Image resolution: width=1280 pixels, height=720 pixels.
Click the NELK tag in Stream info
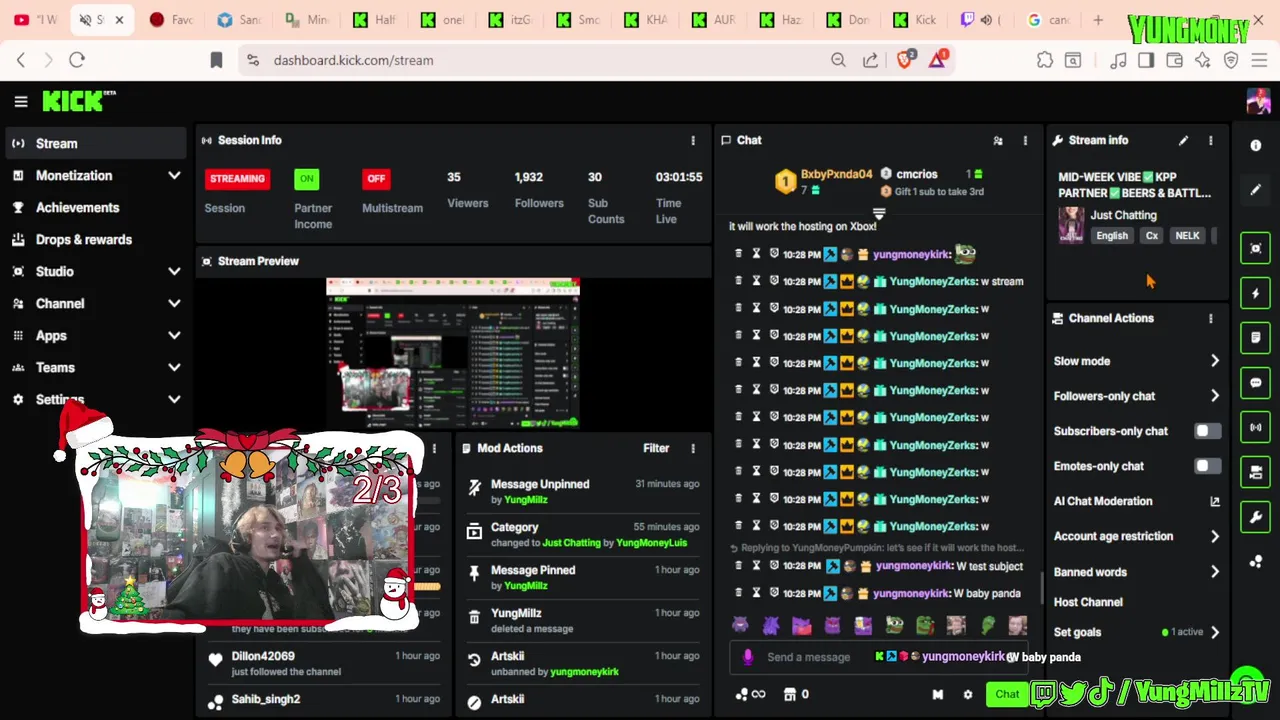1187,236
